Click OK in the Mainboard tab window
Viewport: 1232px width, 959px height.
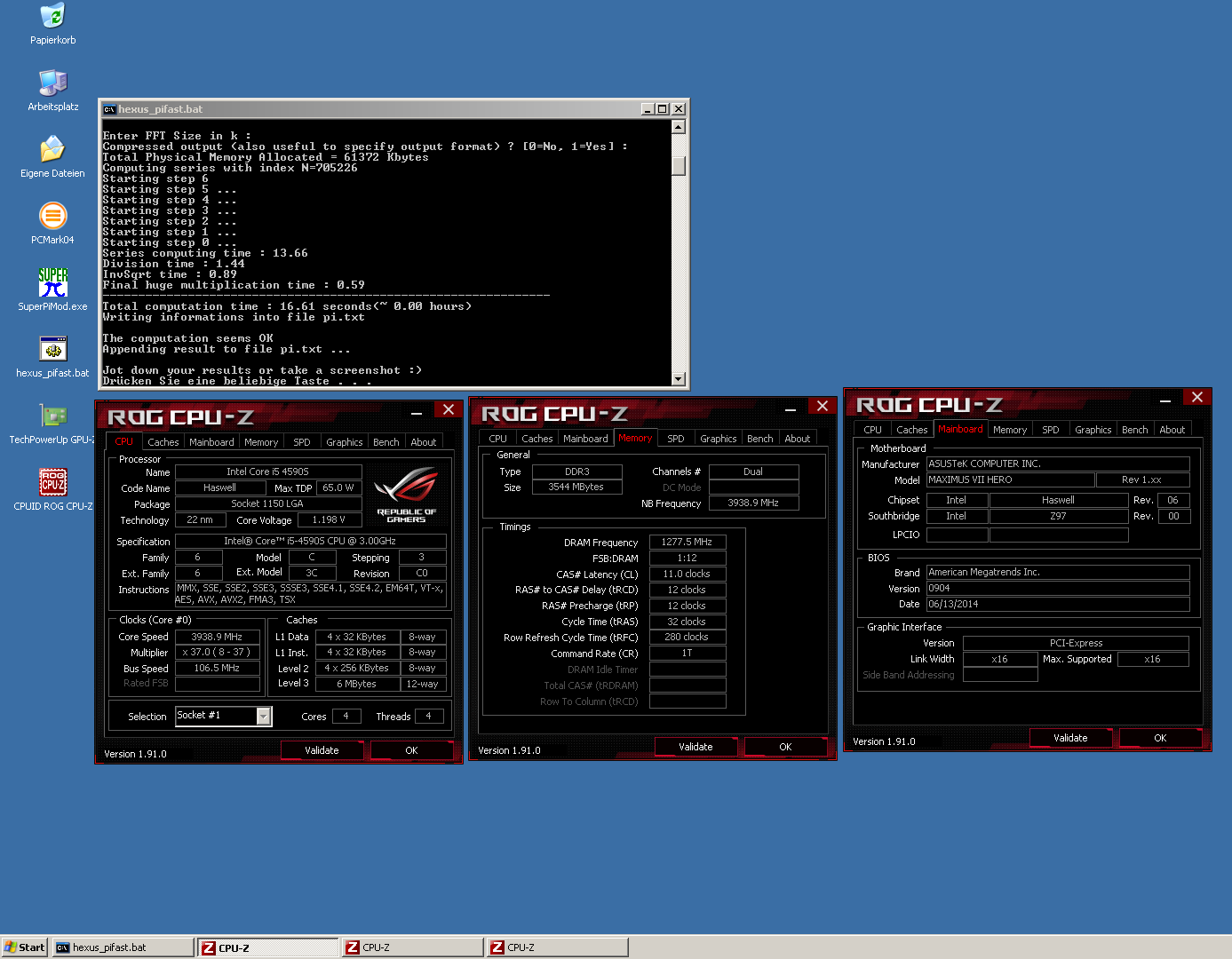(1160, 738)
